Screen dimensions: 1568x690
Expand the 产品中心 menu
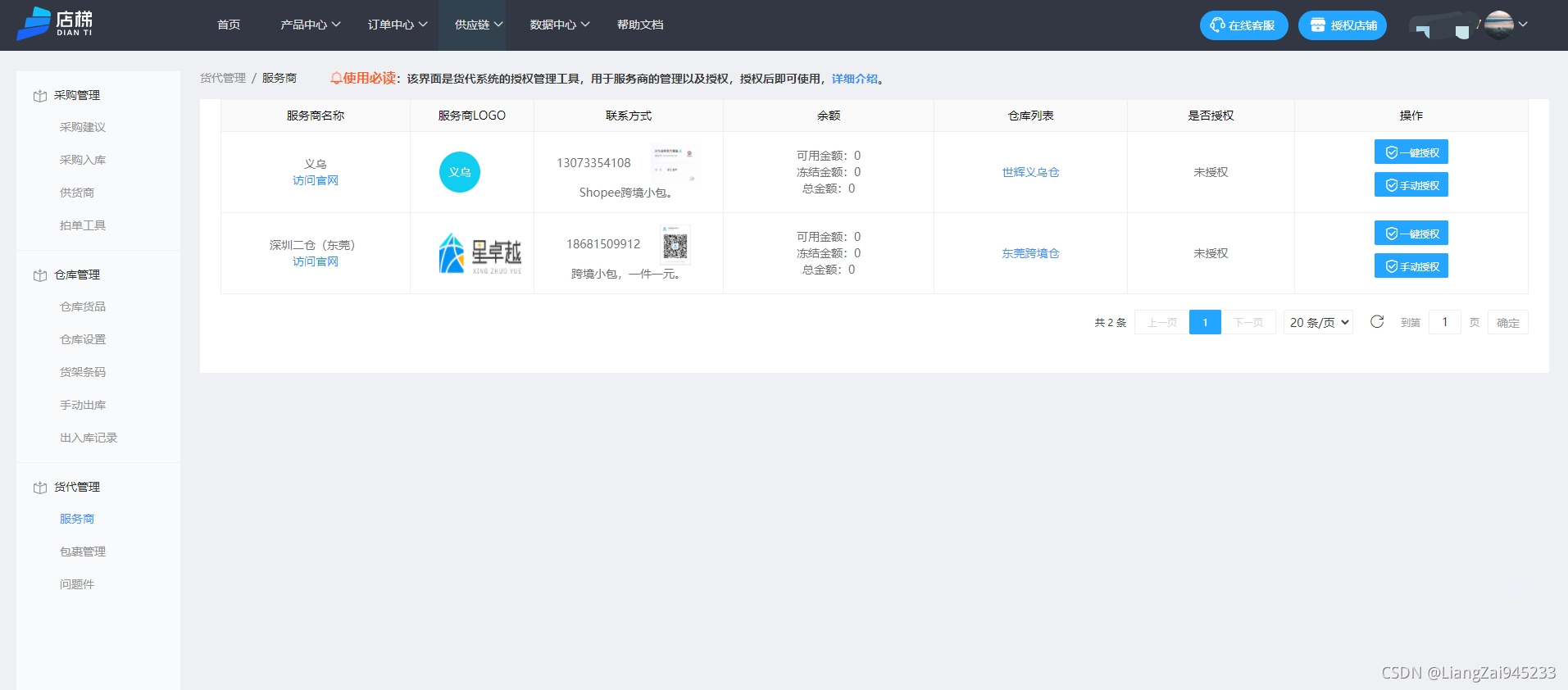click(310, 25)
